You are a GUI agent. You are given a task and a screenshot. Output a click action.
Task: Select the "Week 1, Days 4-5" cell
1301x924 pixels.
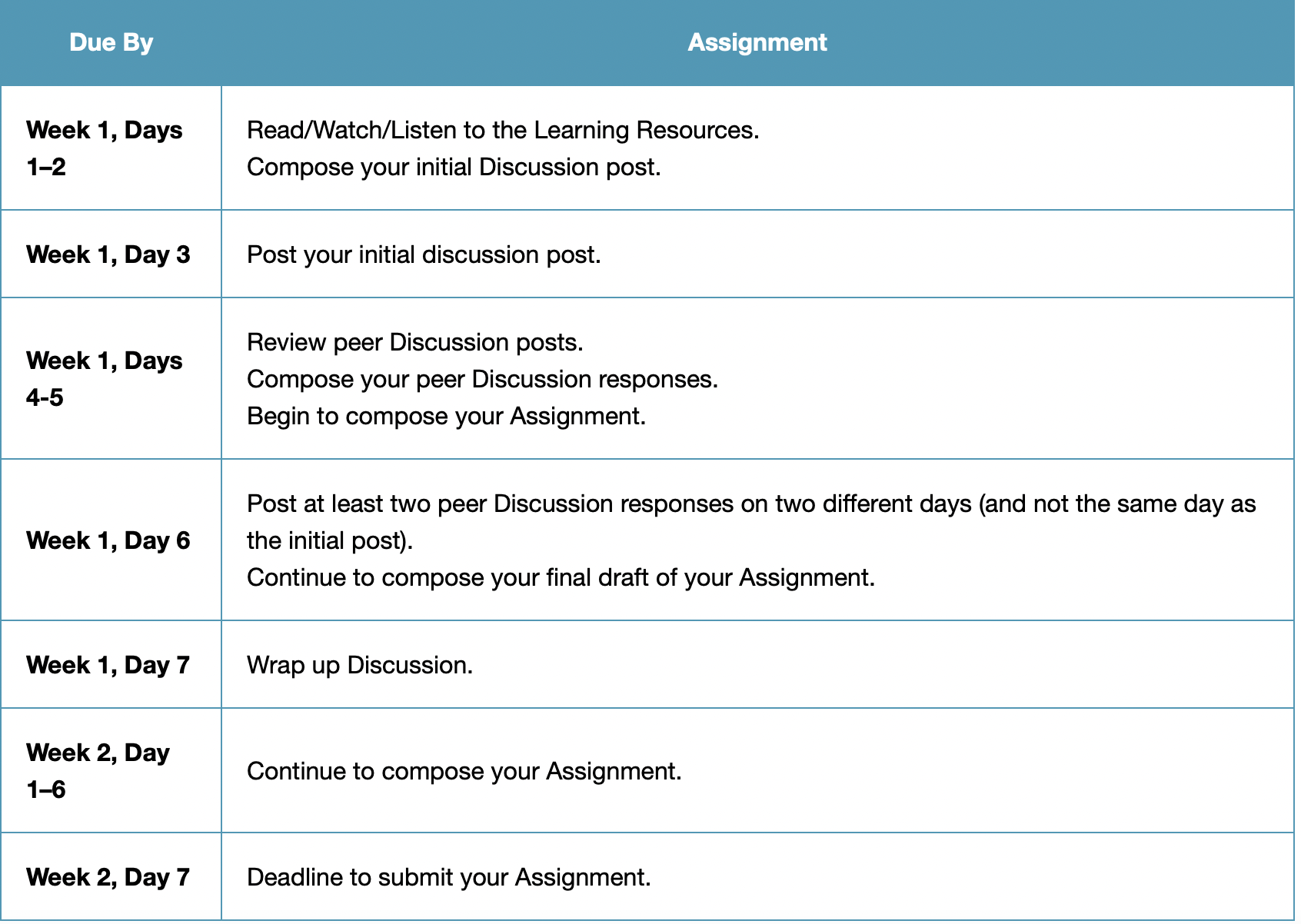point(111,379)
